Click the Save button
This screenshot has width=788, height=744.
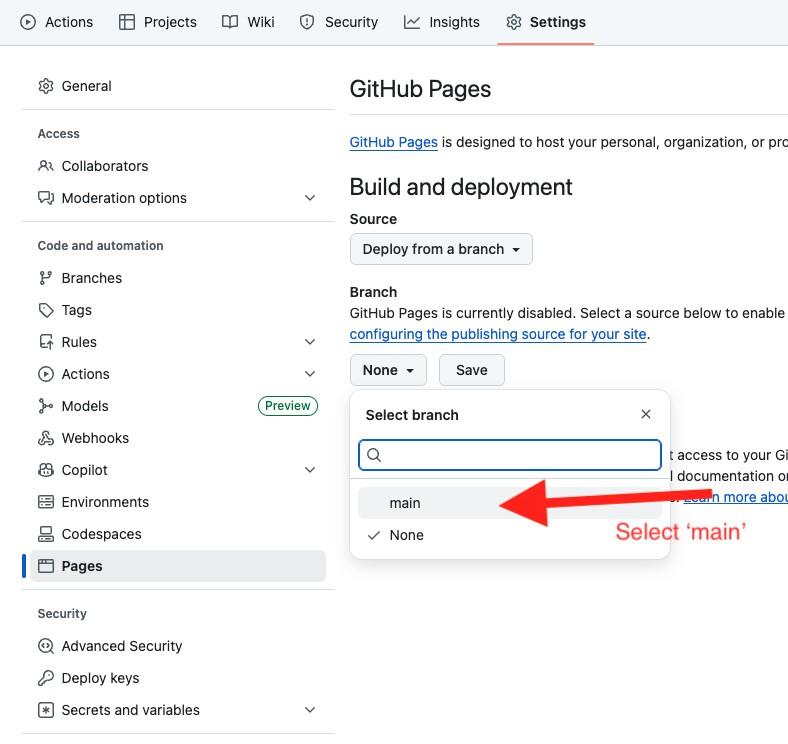471,370
